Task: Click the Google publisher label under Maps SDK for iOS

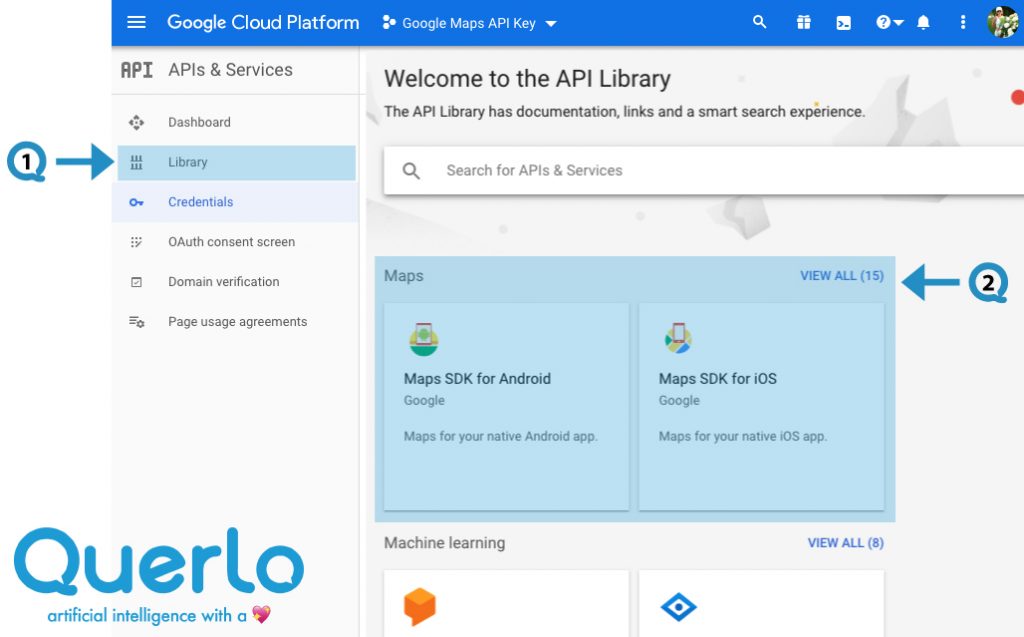Action: (679, 400)
